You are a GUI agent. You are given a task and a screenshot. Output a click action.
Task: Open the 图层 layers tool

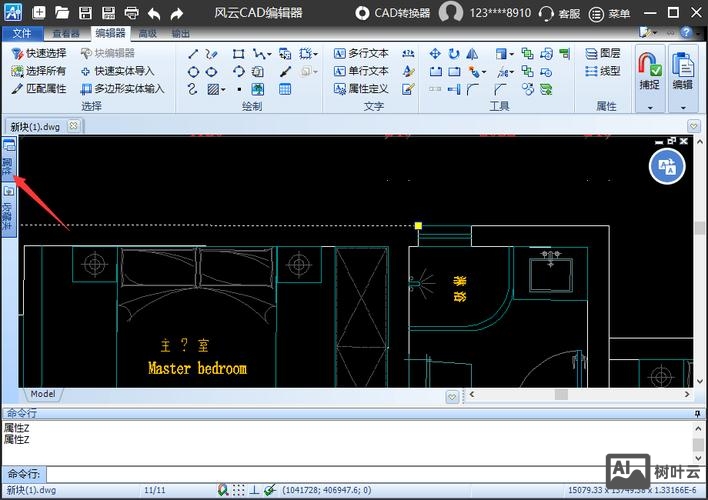click(x=603, y=53)
